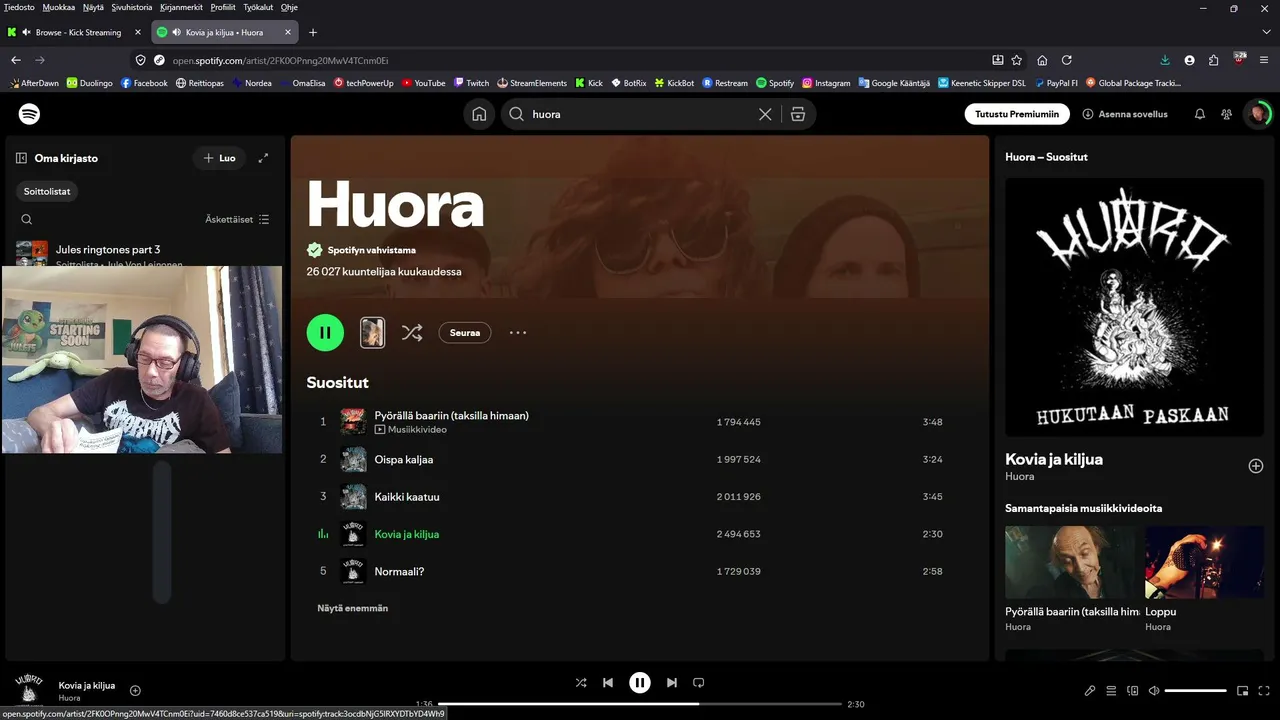This screenshot has width=1280, height=720.
Task: Open more options for artist Huora
Action: tap(518, 333)
